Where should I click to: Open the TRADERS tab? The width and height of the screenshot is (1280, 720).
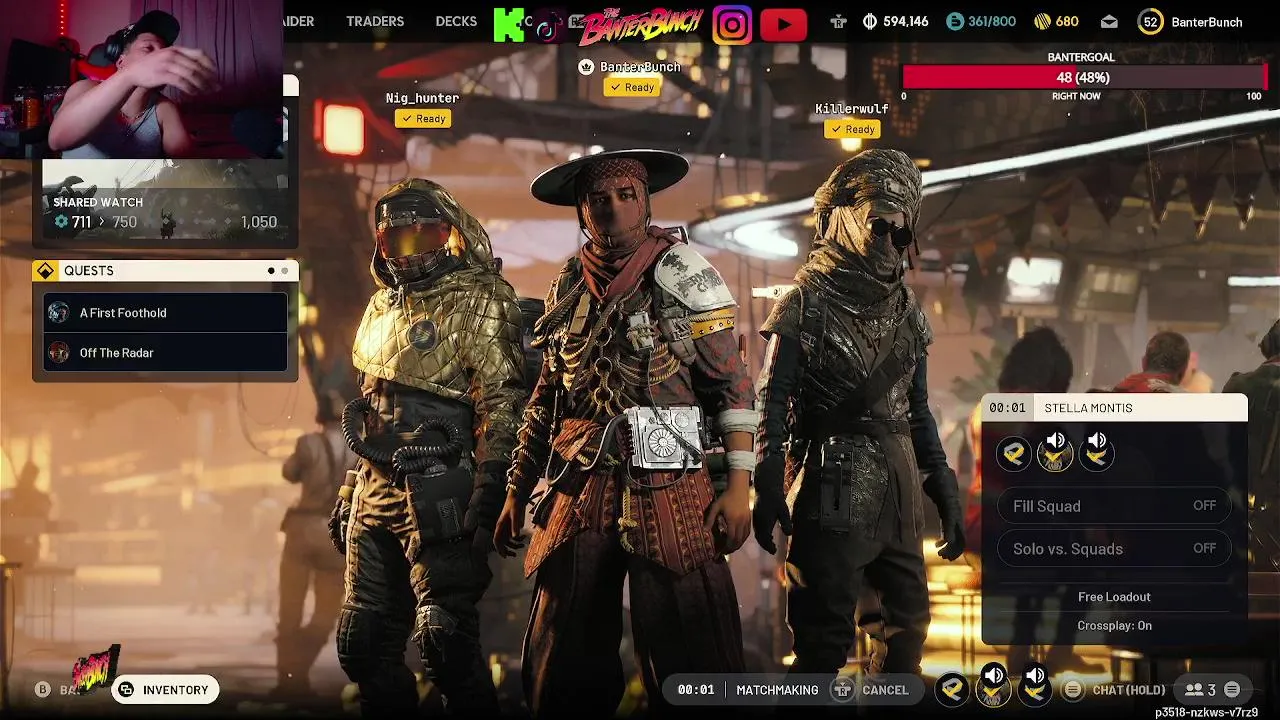375,21
